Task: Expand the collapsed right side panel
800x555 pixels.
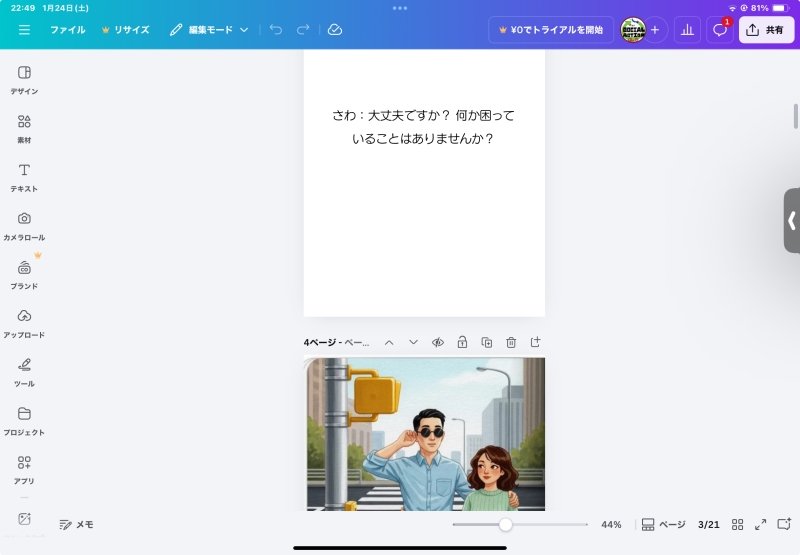Action: pyautogui.click(x=791, y=220)
